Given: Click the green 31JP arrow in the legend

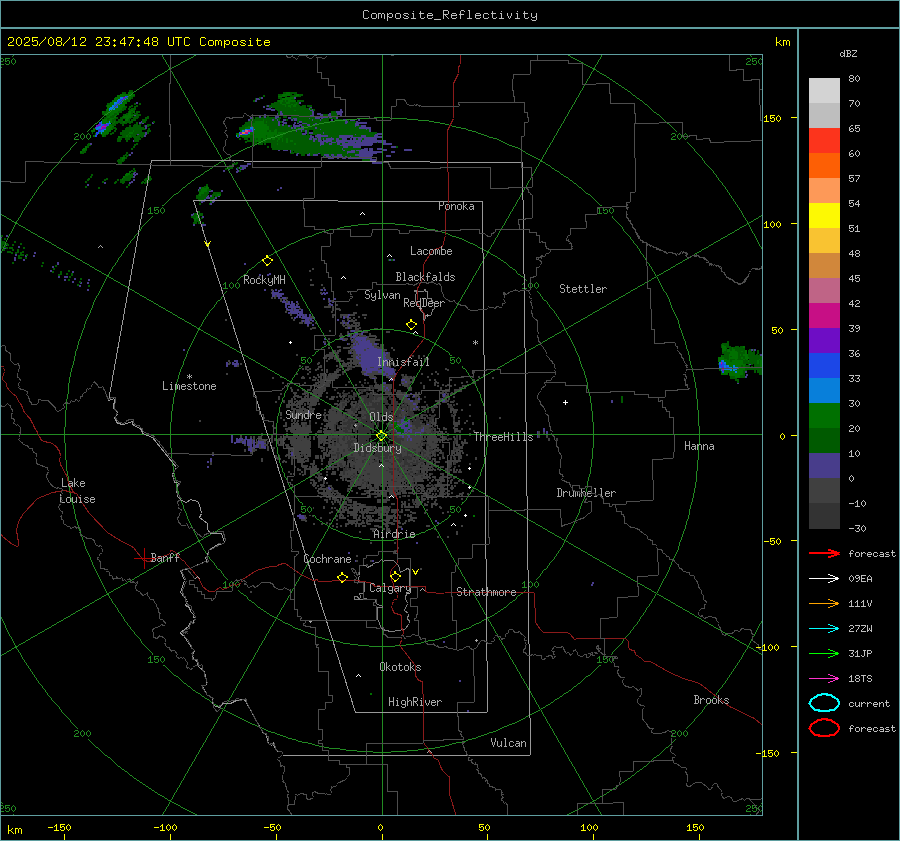Looking at the screenshot, I should (824, 653).
